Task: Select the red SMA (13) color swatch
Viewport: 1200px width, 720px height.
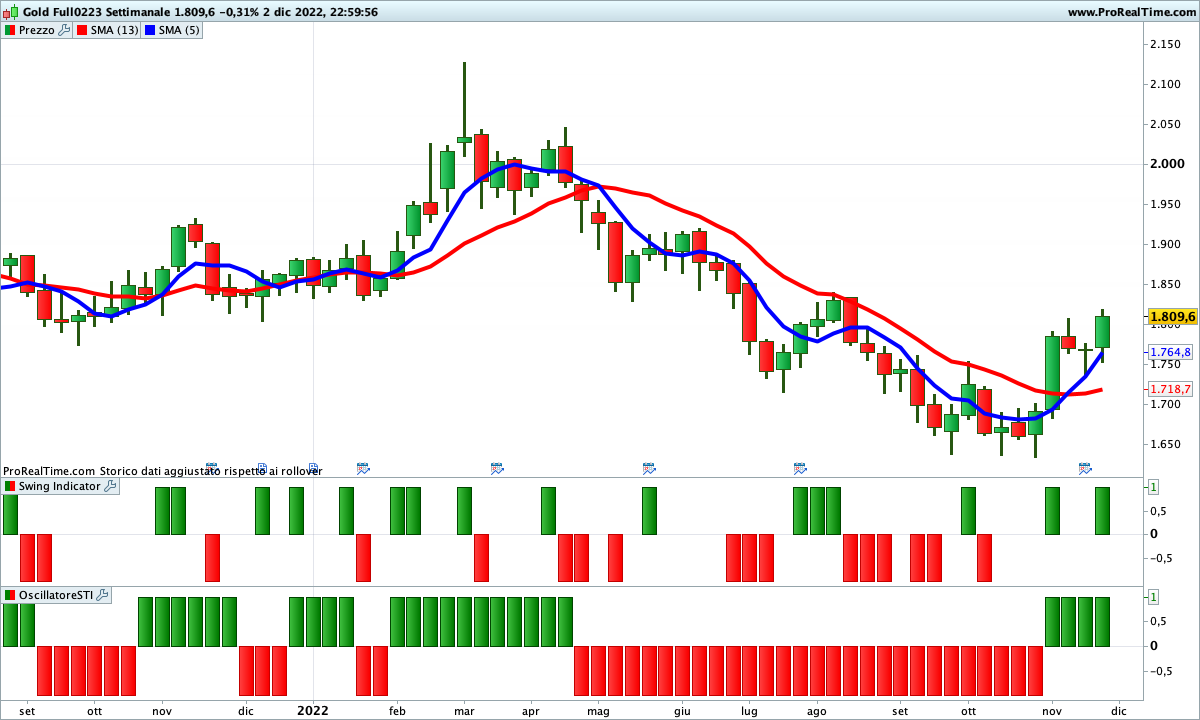Action: (x=80, y=30)
